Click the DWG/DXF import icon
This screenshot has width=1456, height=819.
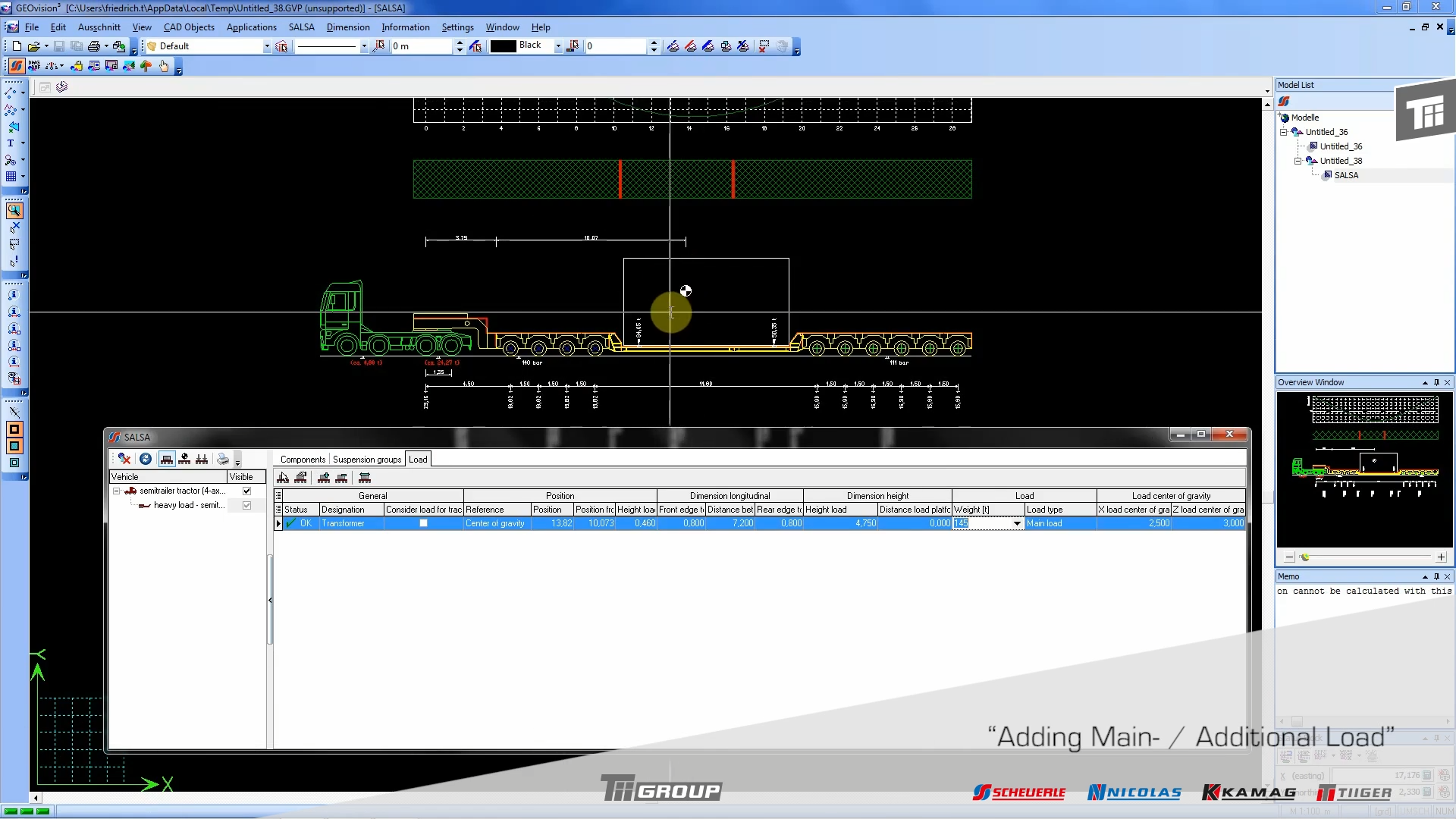(34, 66)
